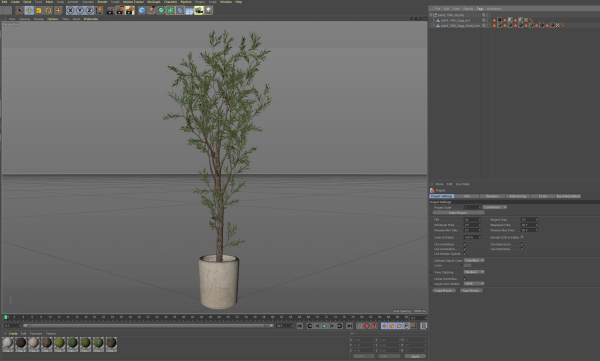
Task: Click the Save Preset button
Action: tap(471, 291)
